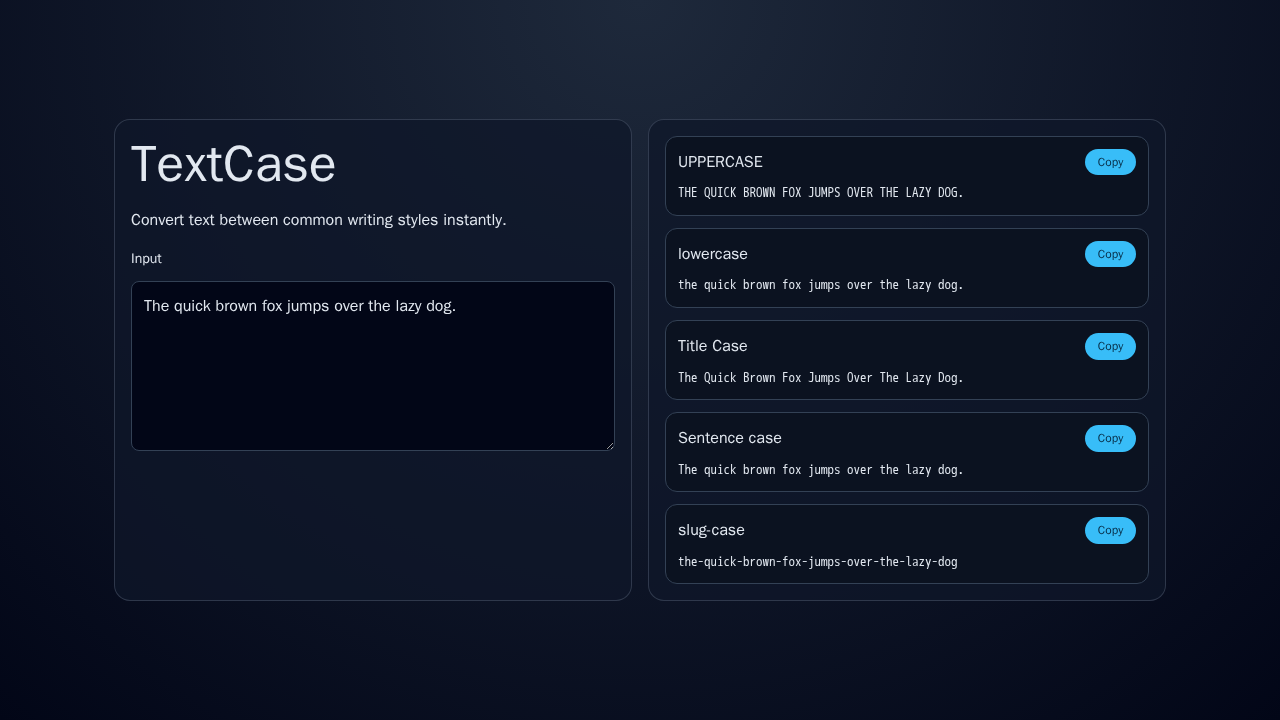Image resolution: width=1280 pixels, height=720 pixels.
Task: Click the textarea resize handle
Action: pyautogui.click(x=610, y=444)
